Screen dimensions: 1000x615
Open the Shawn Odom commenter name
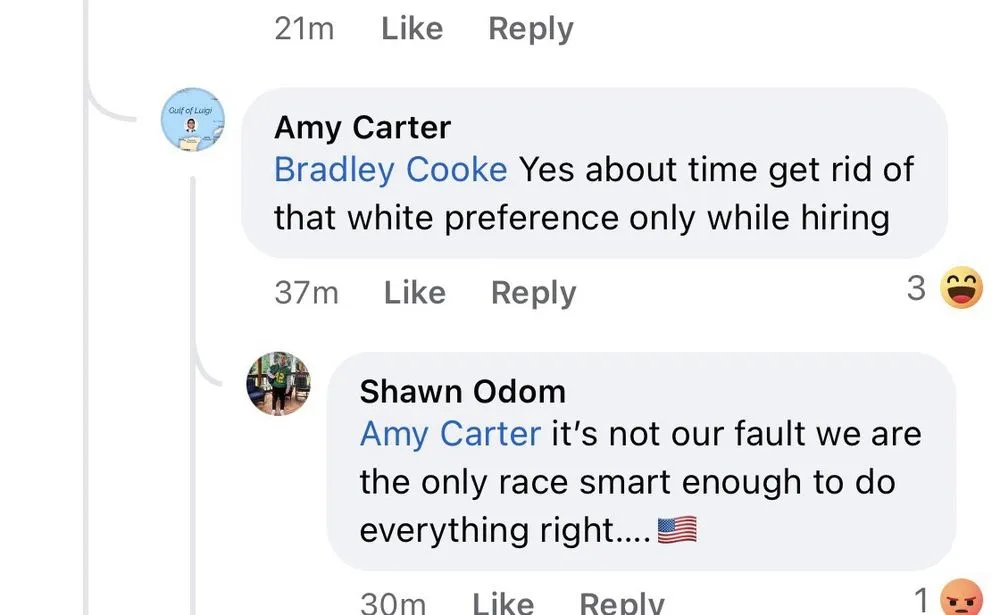point(462,391)
